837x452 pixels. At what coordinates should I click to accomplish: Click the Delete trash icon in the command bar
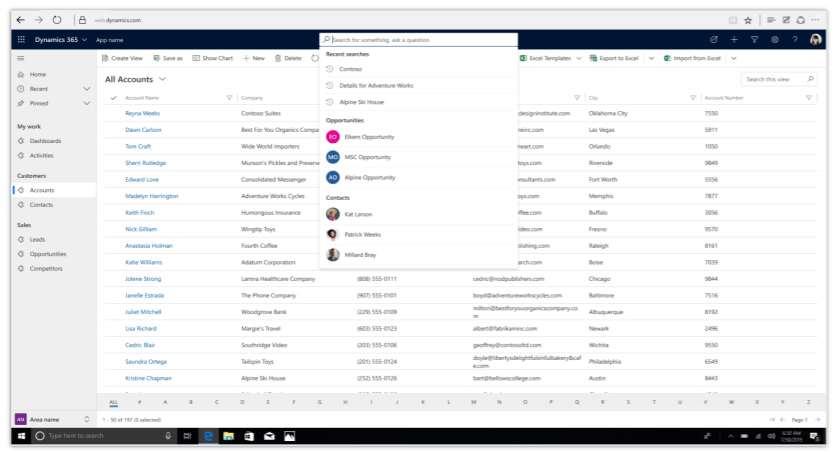[x=287, y=58]
